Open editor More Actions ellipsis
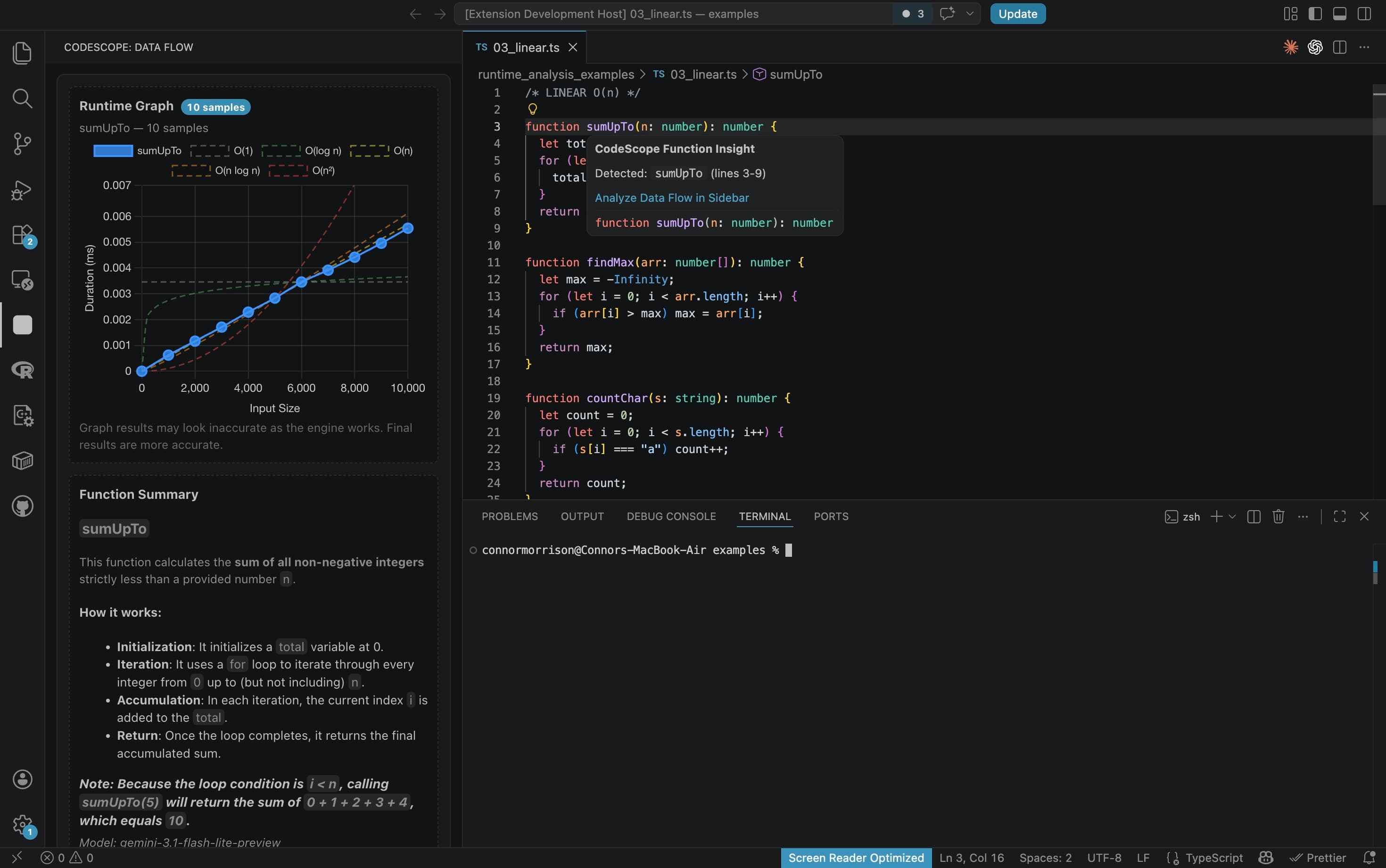1386x868 pixels. click(1364, 47)
